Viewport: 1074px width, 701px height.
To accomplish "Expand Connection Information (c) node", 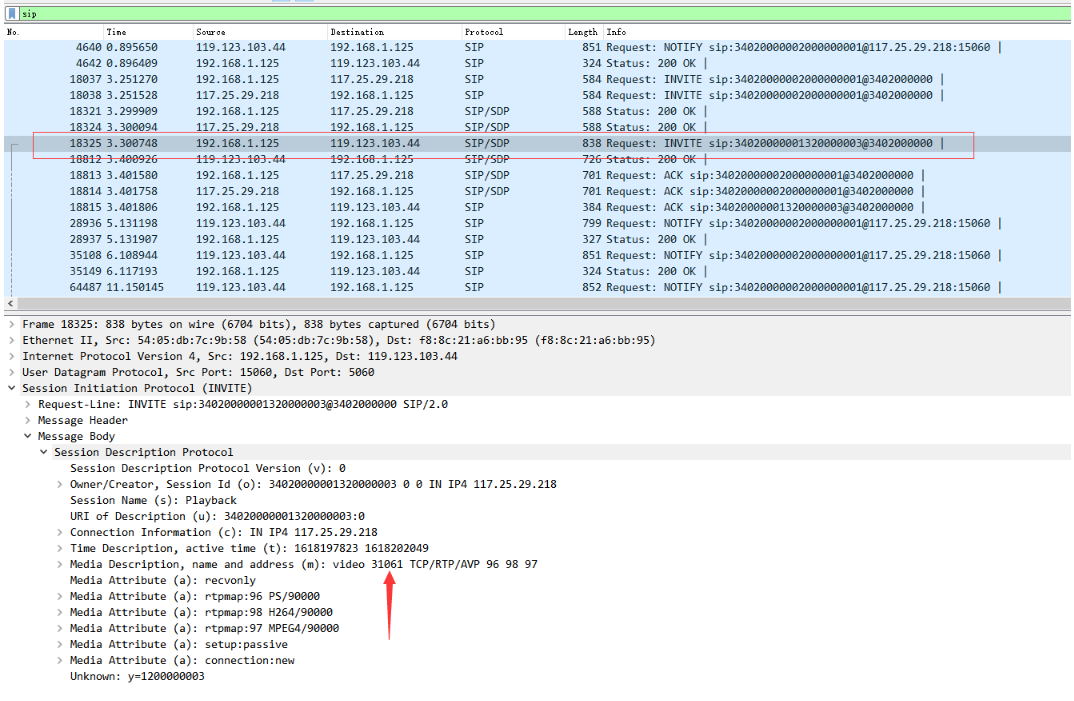I will tap(60, 532).
